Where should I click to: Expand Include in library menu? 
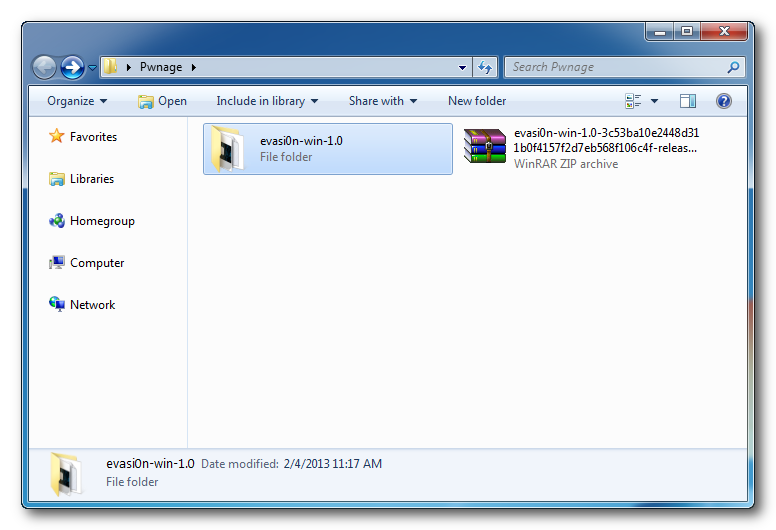pyautogui.click(x=267, y=101)
